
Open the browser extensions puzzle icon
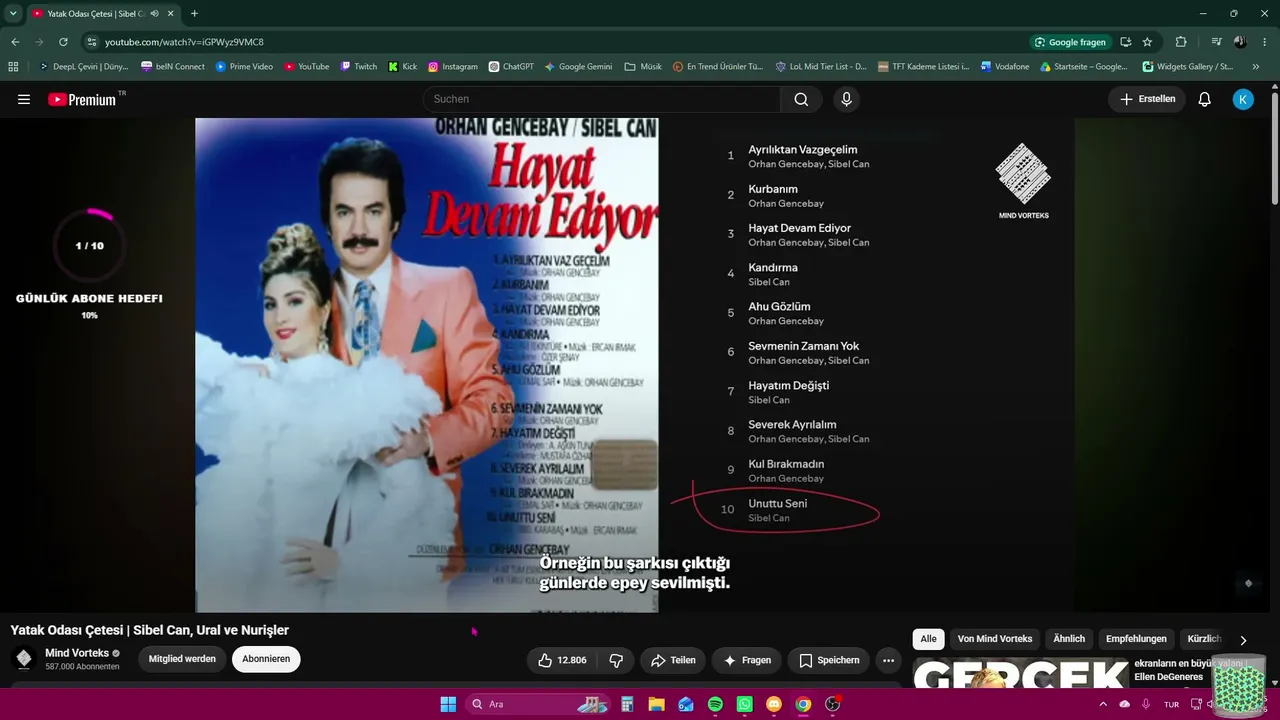coord(1181,42)
